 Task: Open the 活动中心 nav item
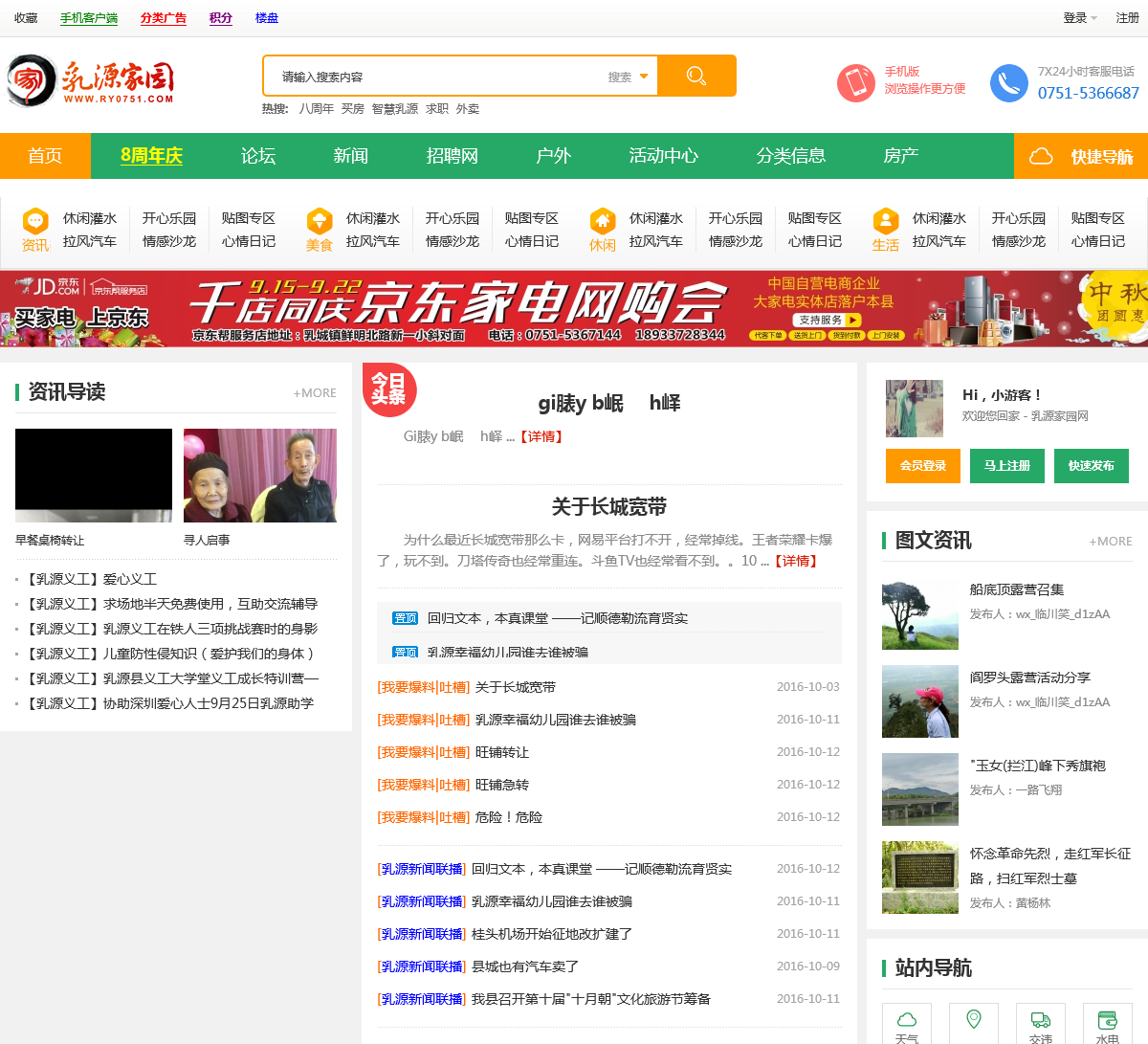coord(664,156)
